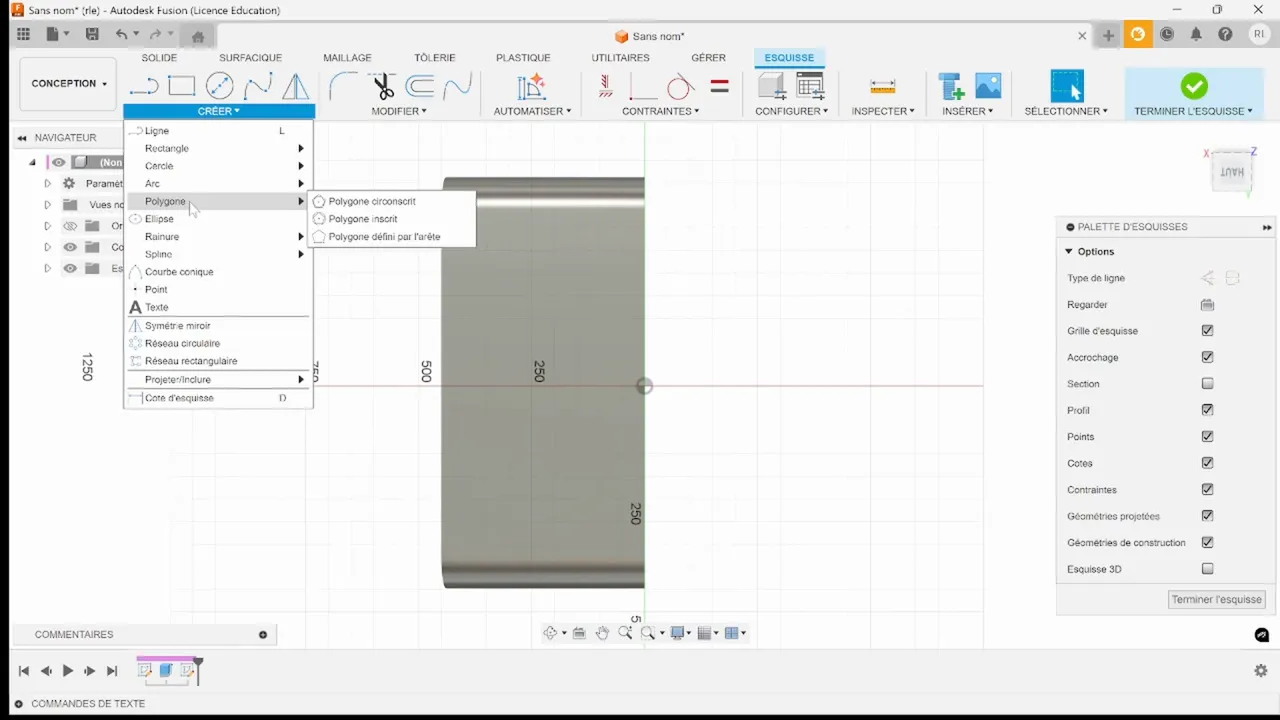
Task: Select the Ligne tool in the toolbar
Action: pos(143,87)
